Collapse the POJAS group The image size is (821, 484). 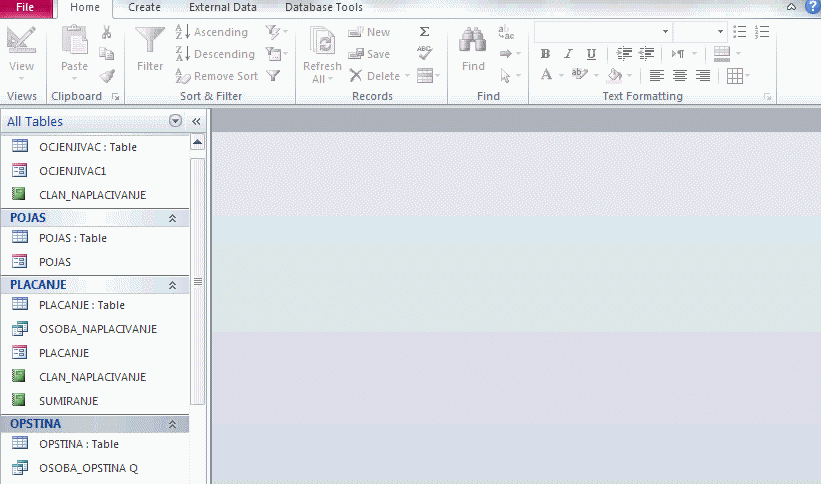pyautogui.click(x=172, y=218)
